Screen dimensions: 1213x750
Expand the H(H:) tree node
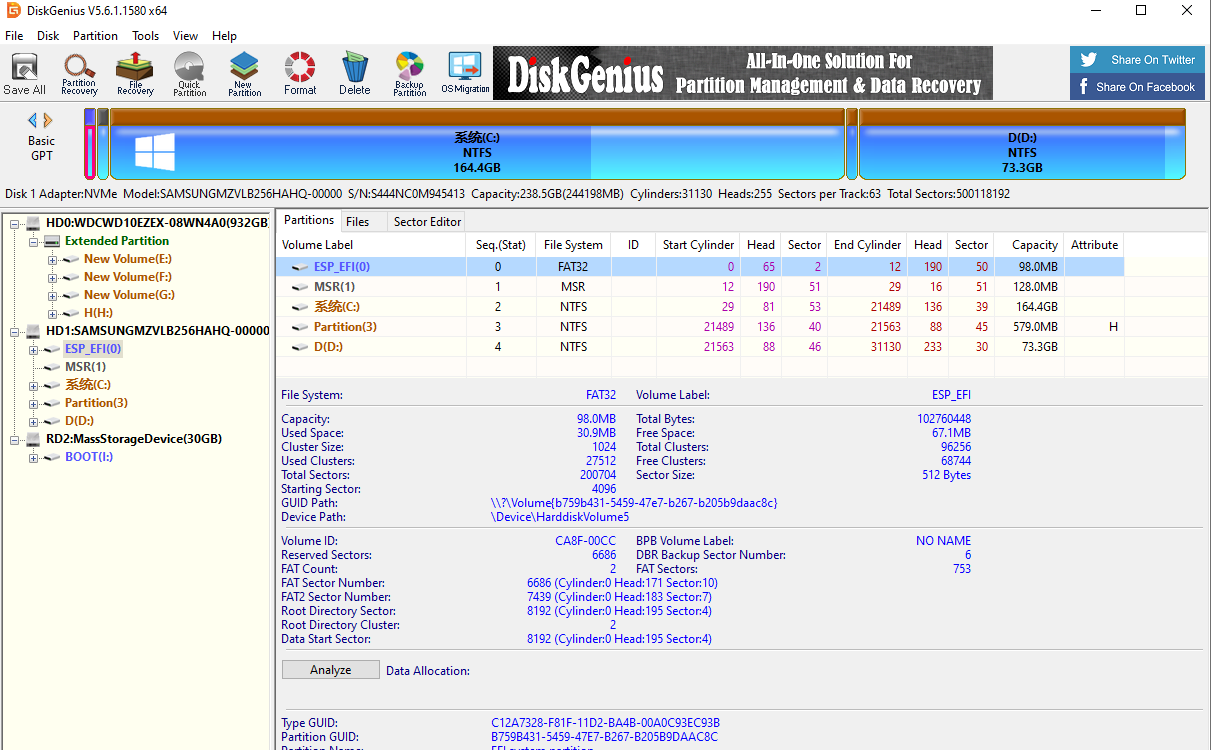coord(52,313)
